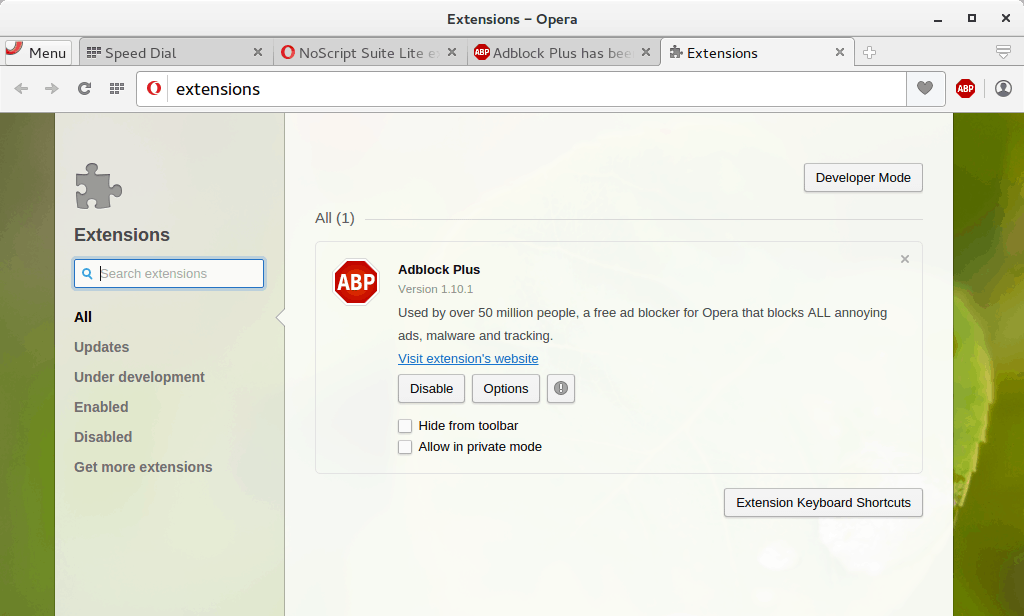
Task: Toggle Hide from toolbar checkbox
Action: click(405, 426)
